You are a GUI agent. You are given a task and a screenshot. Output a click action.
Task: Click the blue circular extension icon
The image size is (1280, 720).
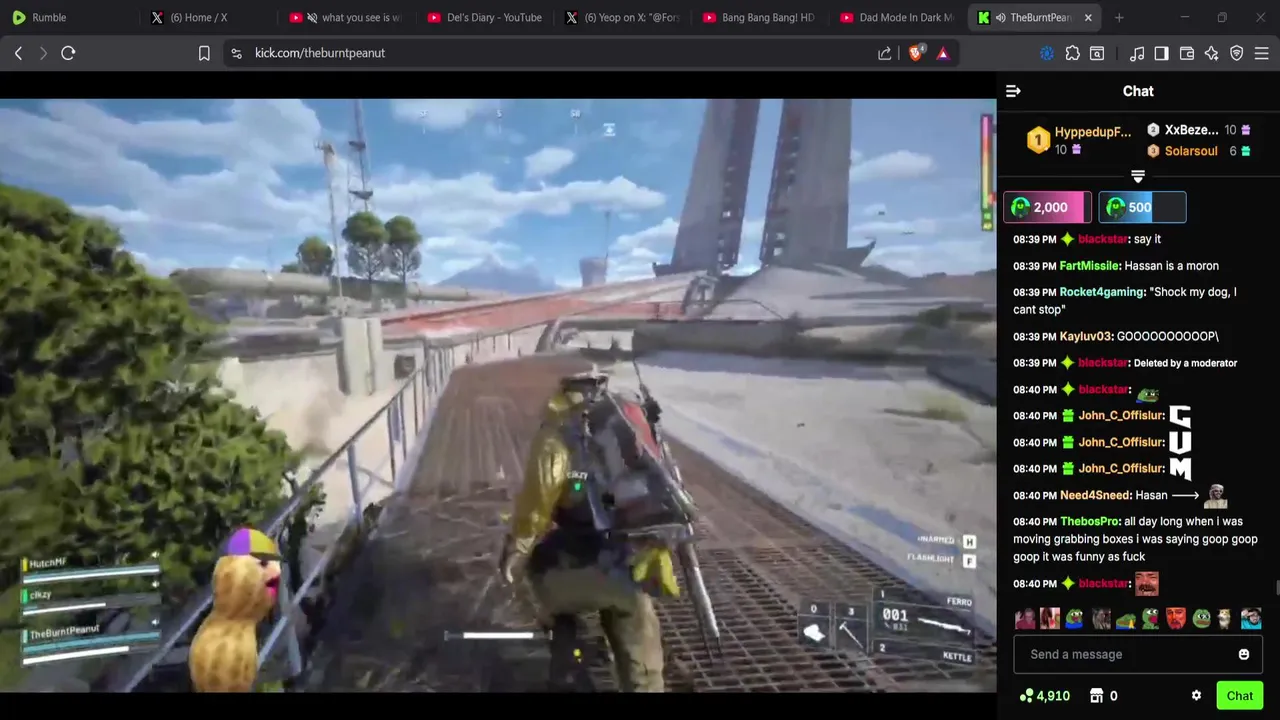click(1047, 53)
